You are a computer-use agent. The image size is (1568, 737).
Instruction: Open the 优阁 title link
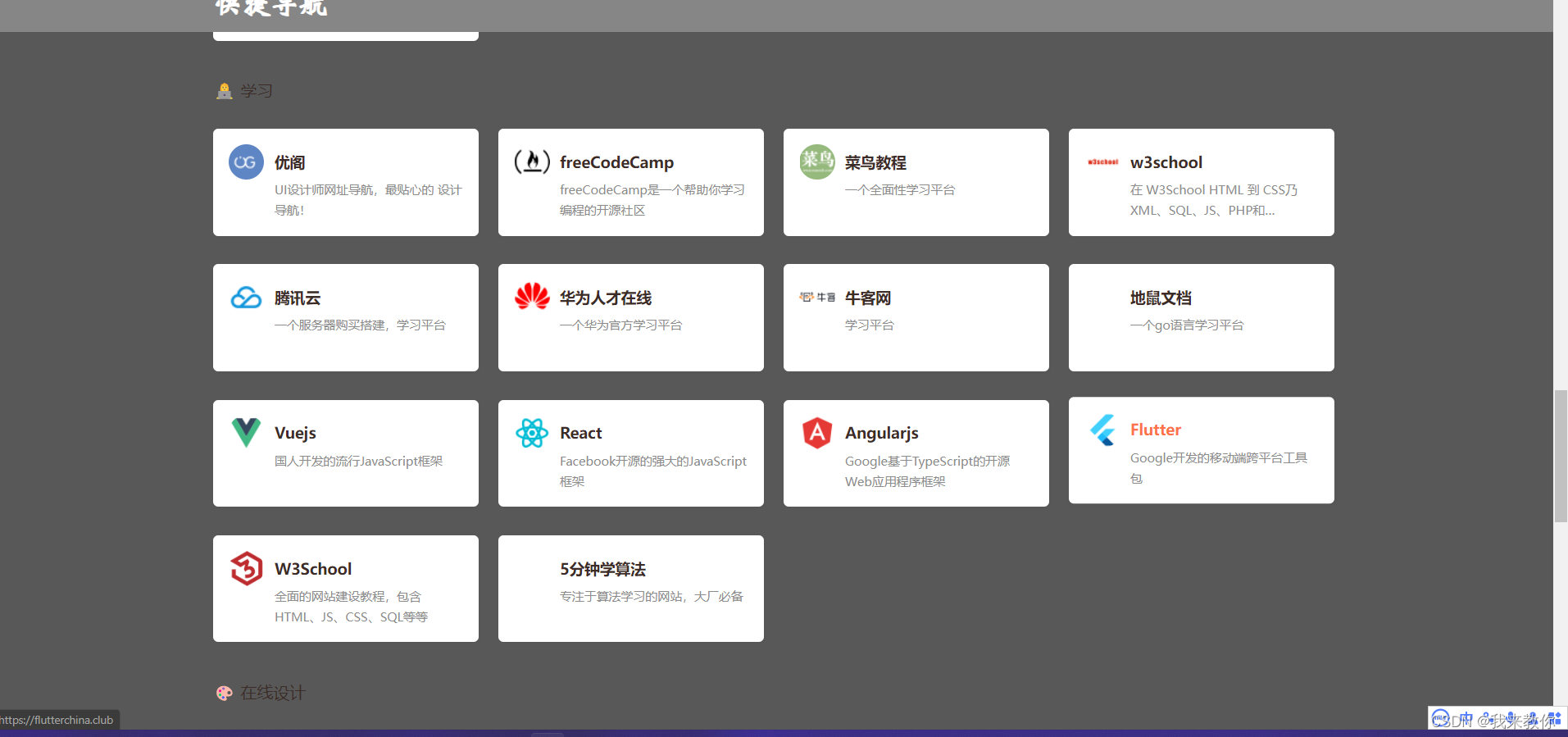[290, 162]
